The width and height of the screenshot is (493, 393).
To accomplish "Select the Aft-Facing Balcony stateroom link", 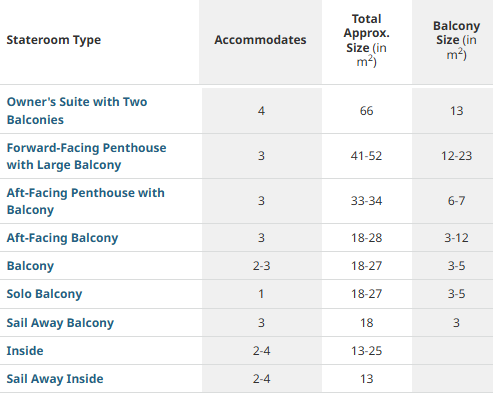I will click(62, 238).
